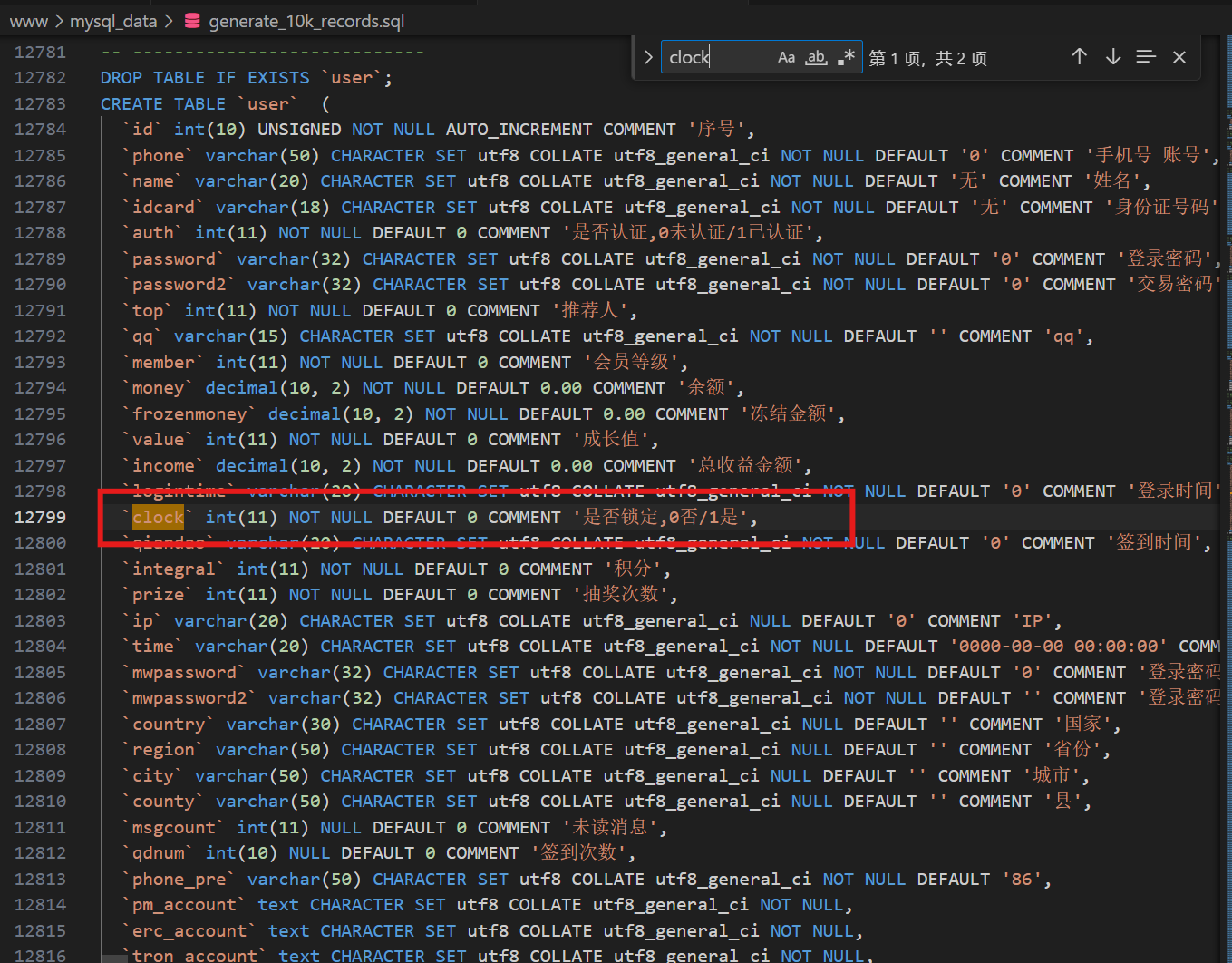Click the `value` column name
The height and width of the screenshot is (963, 1232).
[x=159, y=440]
